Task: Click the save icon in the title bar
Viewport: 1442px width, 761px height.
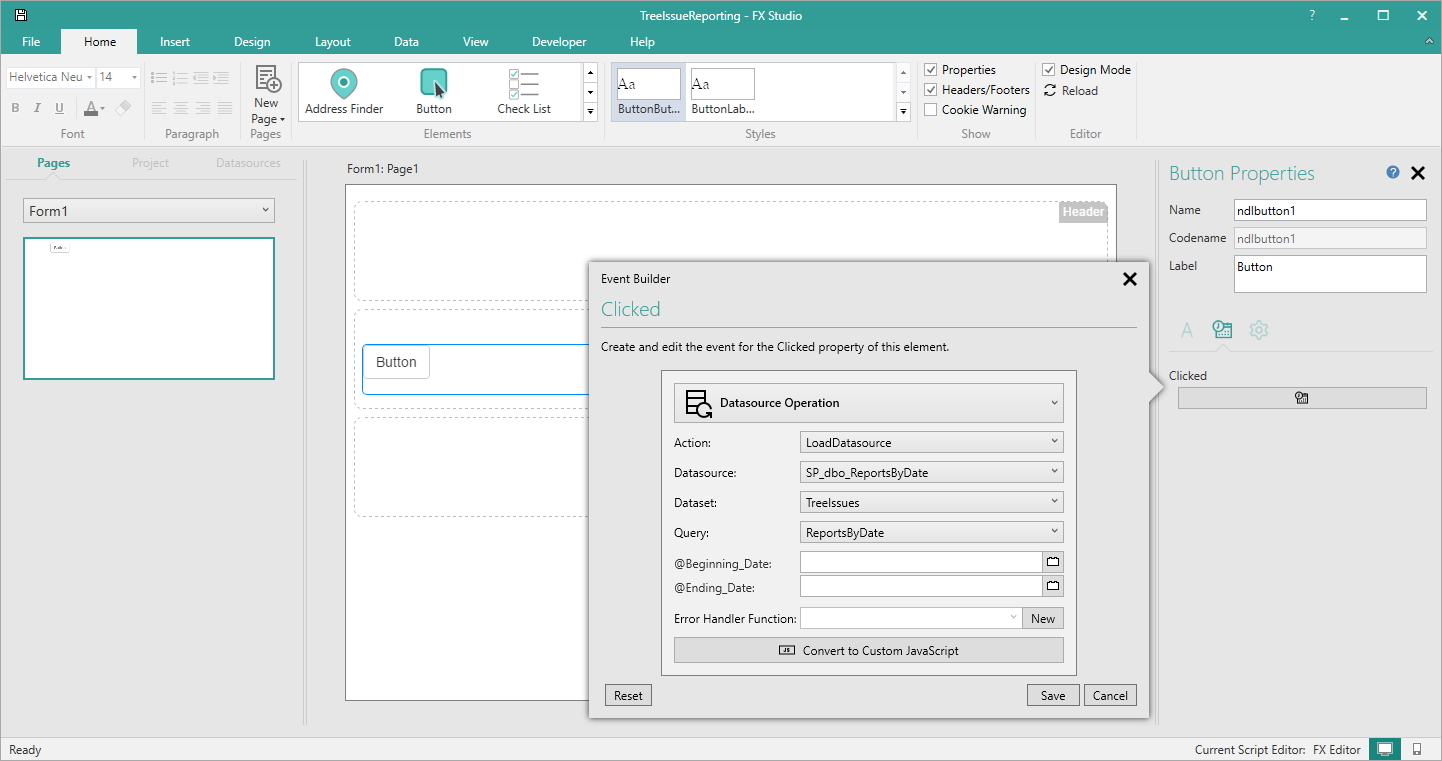Action: pos(20,16)
